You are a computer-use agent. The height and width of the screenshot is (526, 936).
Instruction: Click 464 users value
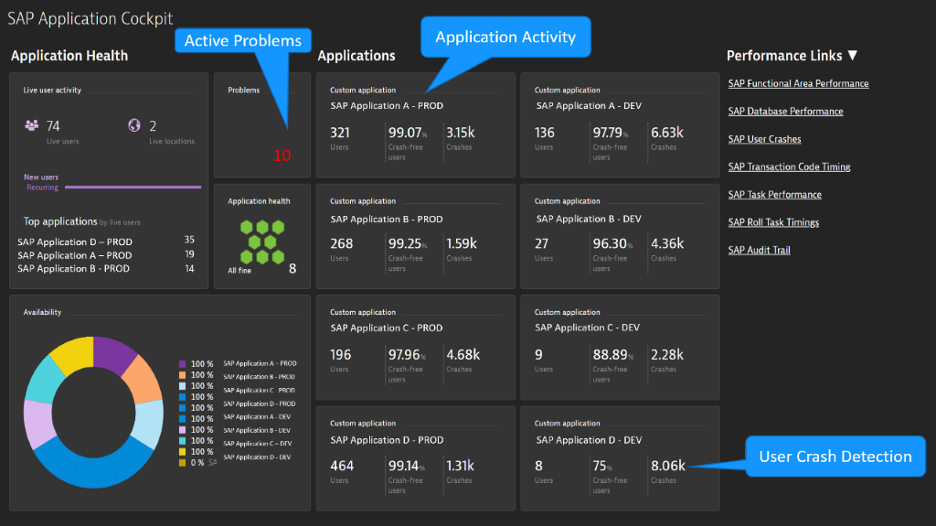coord(342,466)
